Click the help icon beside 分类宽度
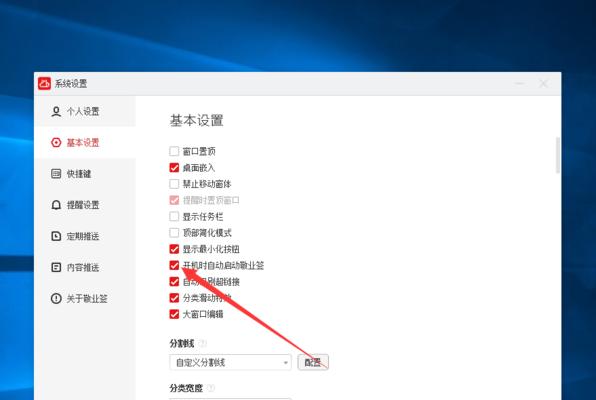596x400 pixels. (211, 388)
